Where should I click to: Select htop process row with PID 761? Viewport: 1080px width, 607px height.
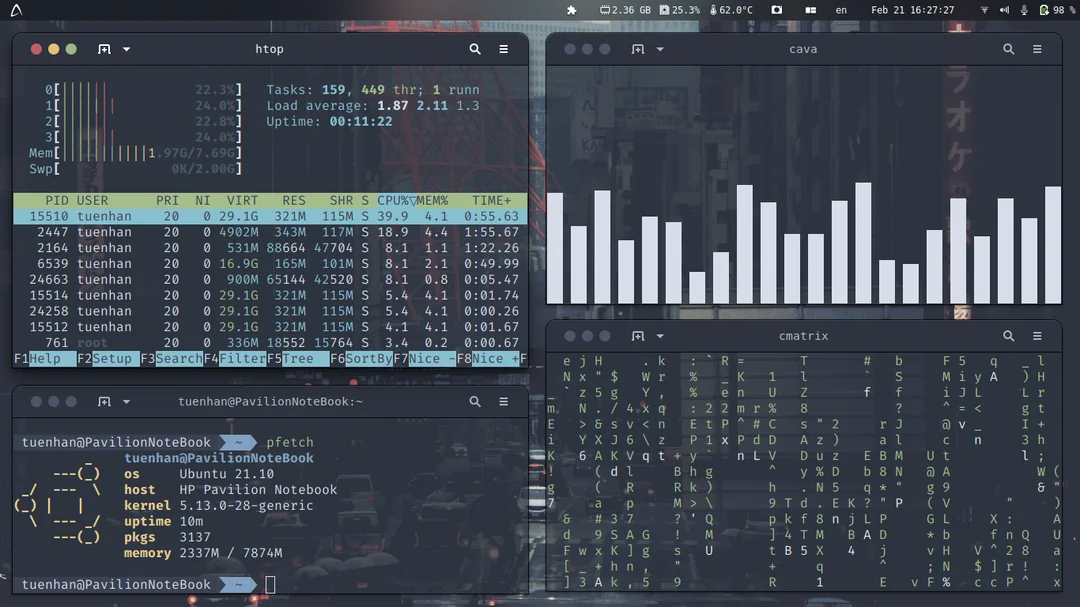pyautogui.click(x=270, y=343)
